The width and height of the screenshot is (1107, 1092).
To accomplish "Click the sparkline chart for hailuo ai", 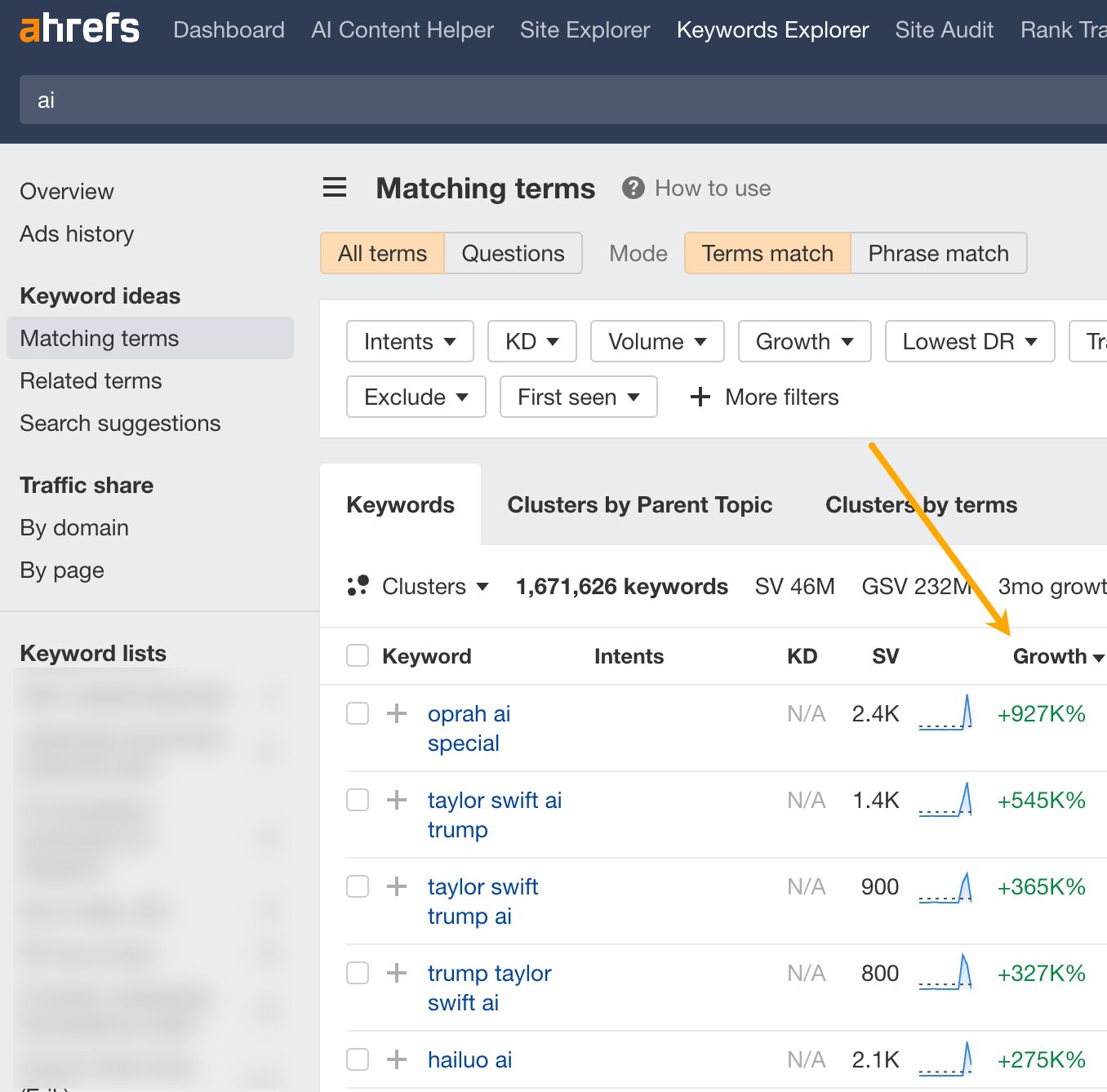I will coord(945,1059).
